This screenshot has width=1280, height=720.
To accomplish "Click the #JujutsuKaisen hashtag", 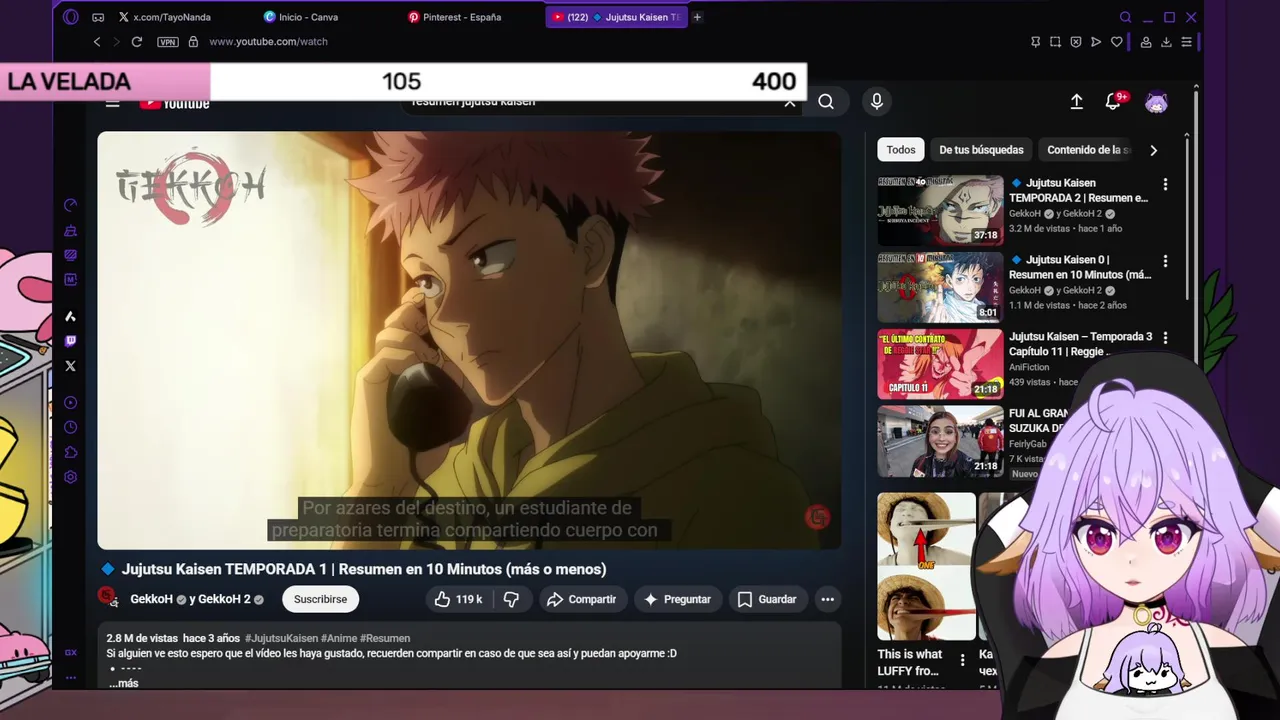I will (281, 638).
